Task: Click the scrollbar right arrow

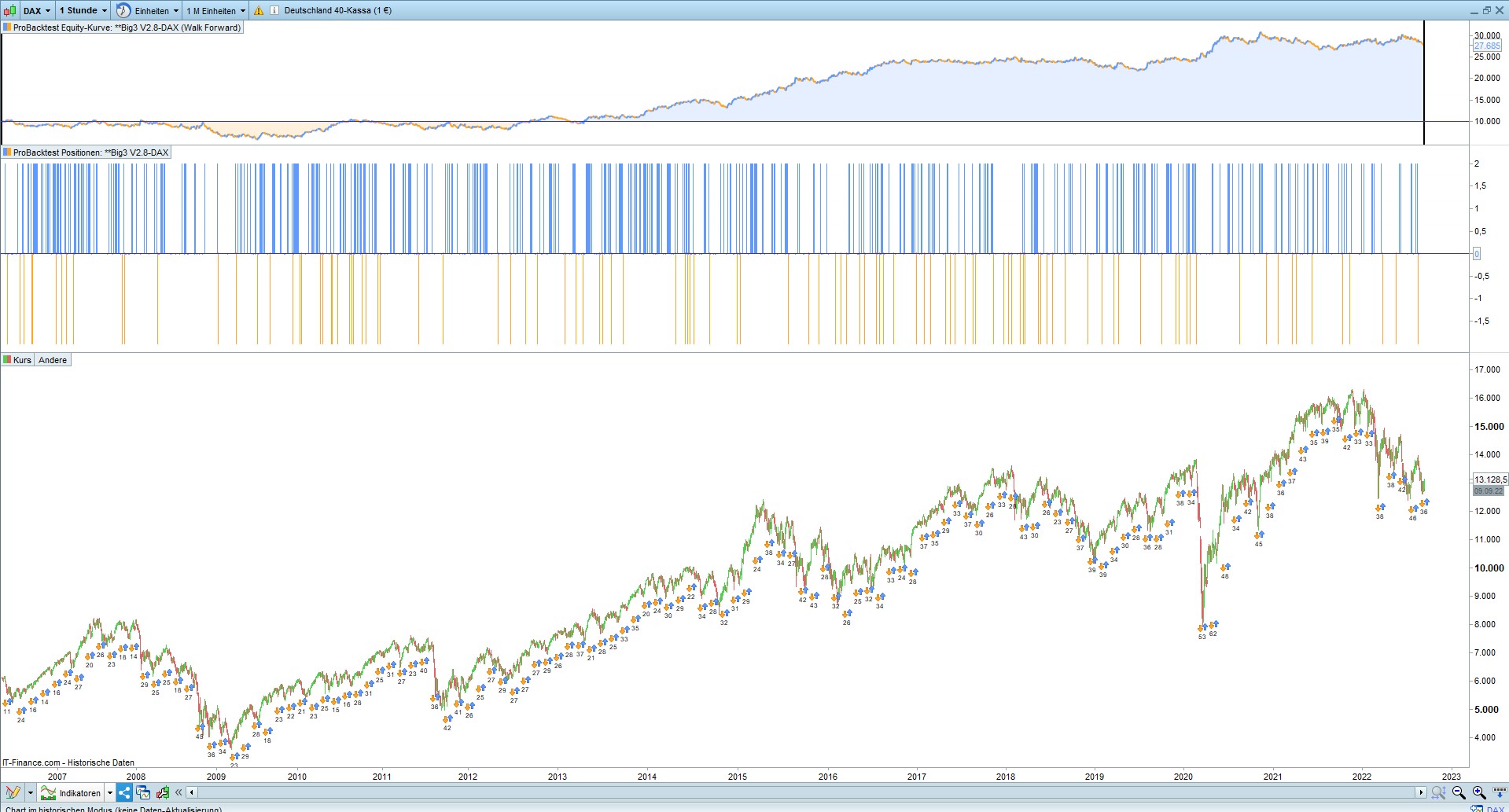Action: click(1421, 792)
